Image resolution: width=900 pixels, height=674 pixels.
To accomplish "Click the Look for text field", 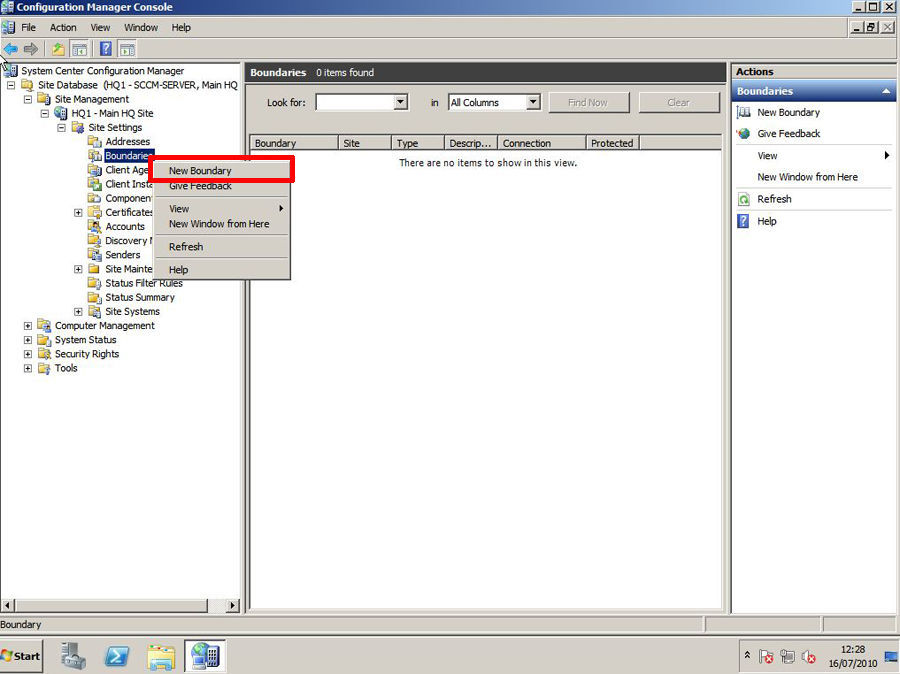I will coord(355,102).
